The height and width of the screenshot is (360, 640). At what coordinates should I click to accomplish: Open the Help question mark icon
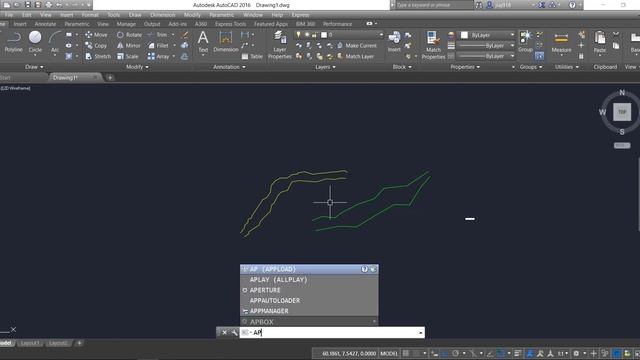pos(572,5)
